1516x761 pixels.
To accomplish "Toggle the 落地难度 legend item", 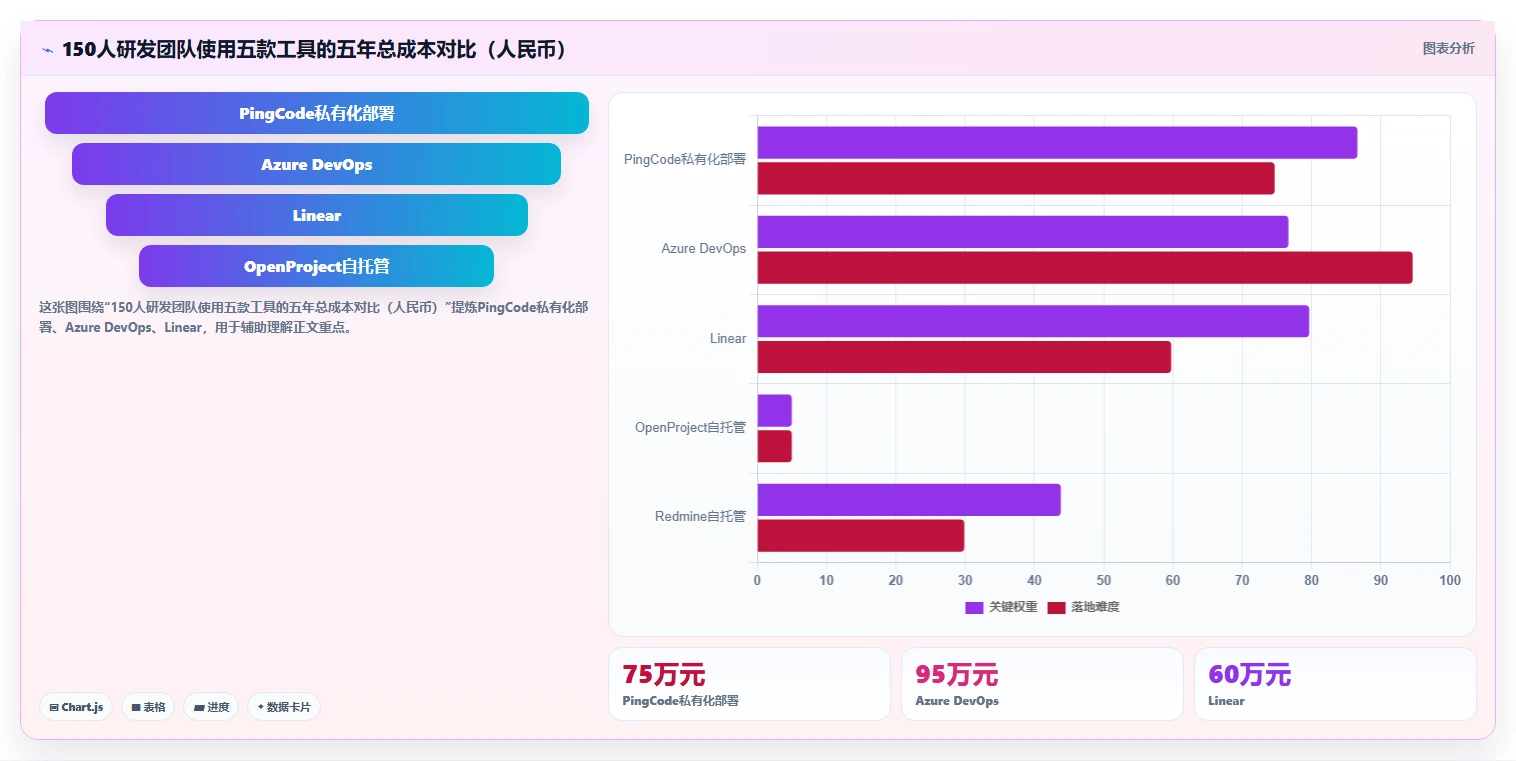I will pos(1083,607).
